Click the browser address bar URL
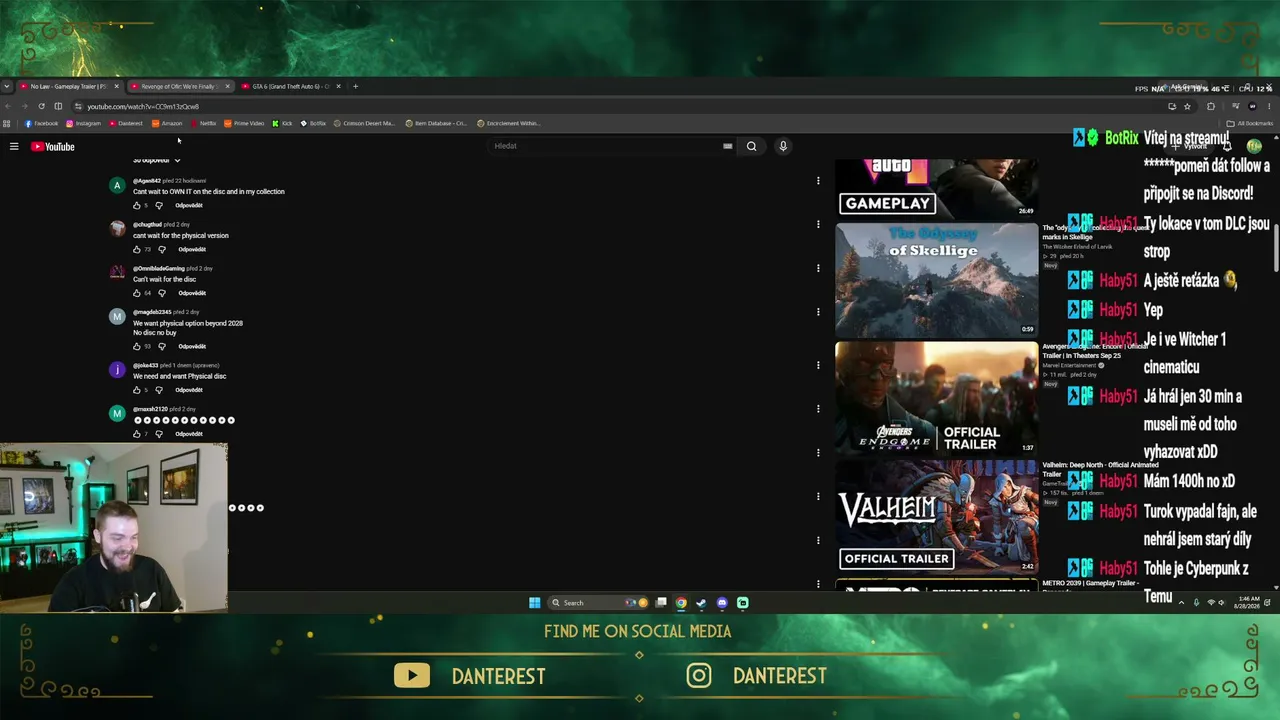The width and height of the screenshot is (1280, 720). point(143,106)
